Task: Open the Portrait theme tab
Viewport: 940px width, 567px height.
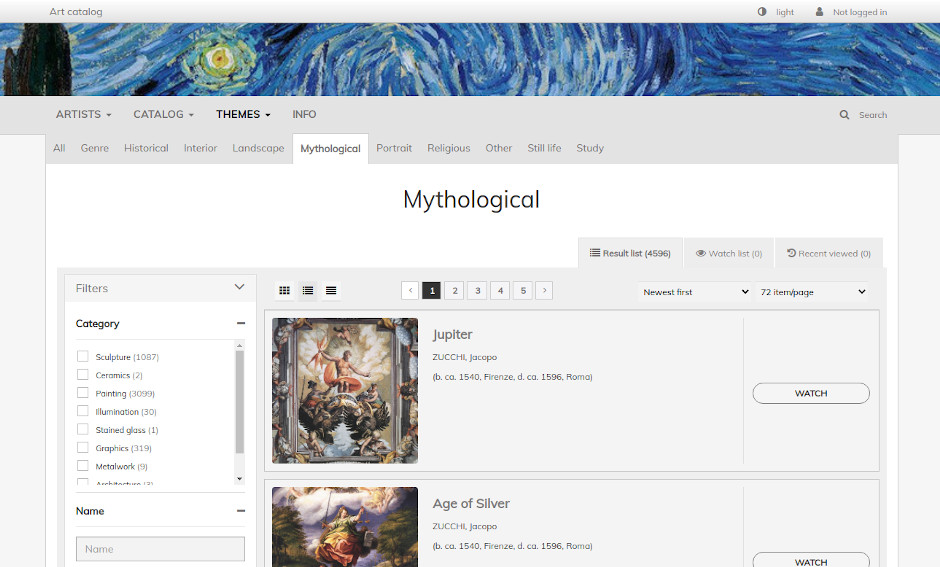Action: [x=394, y=148]
